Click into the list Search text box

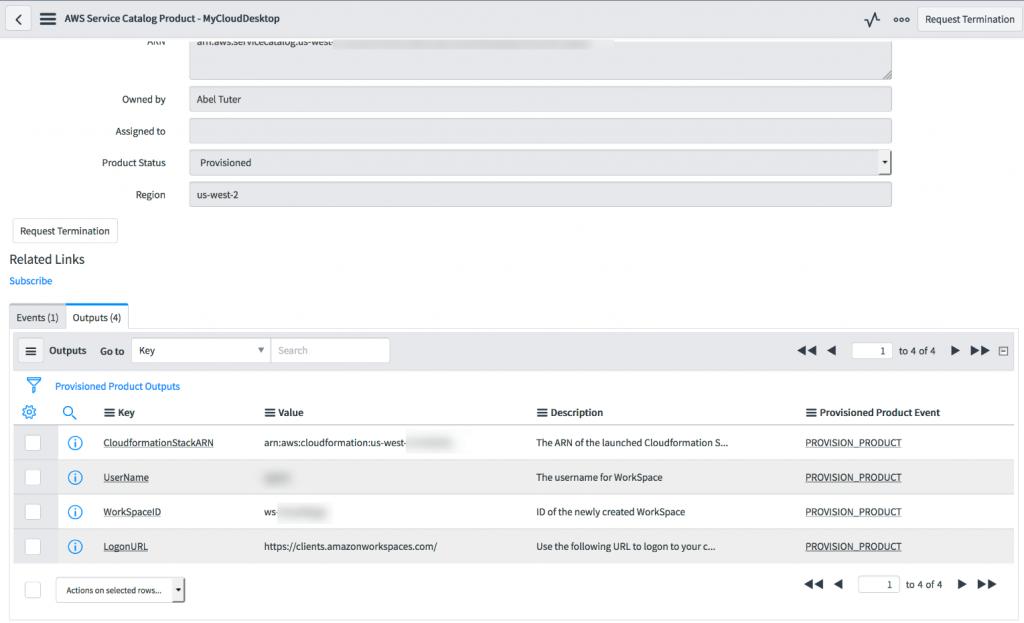tap(330, 350)
